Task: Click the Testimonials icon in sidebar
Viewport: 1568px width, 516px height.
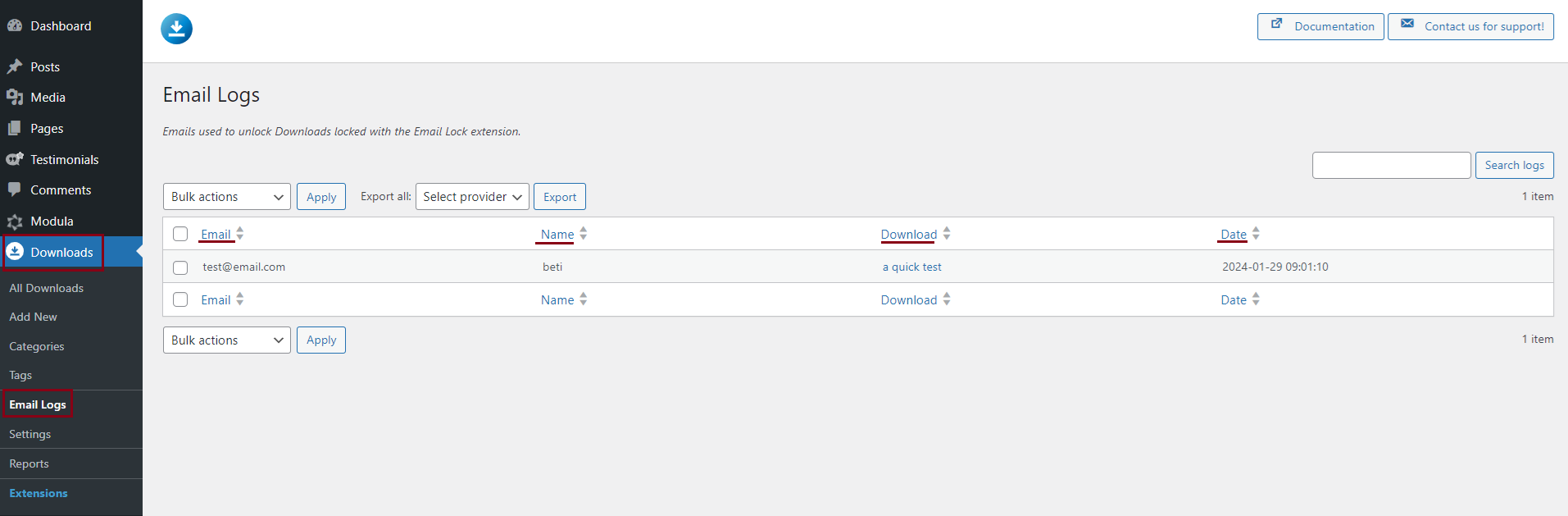Action: click(15, 159)
